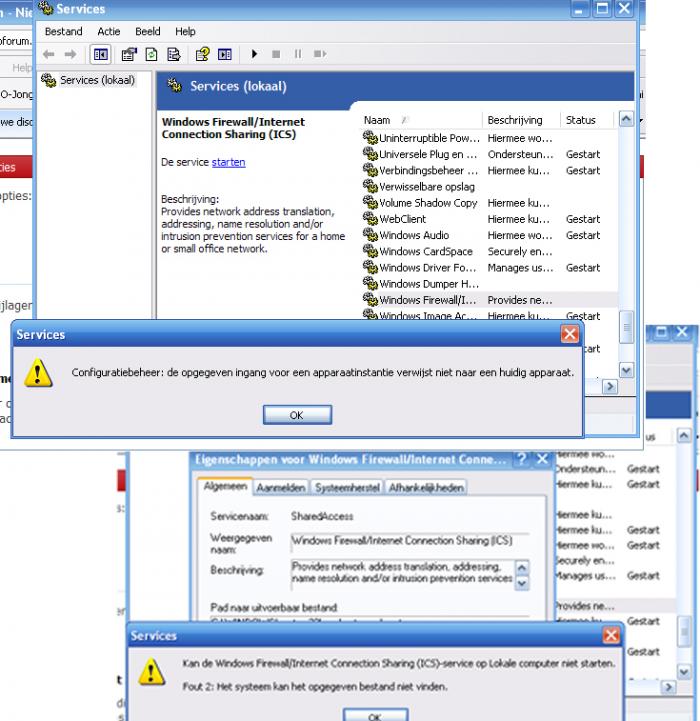Open the Actie menu
Image resolution: width=700 pixels, height=721 pixels.
click(x=109, y=32)
